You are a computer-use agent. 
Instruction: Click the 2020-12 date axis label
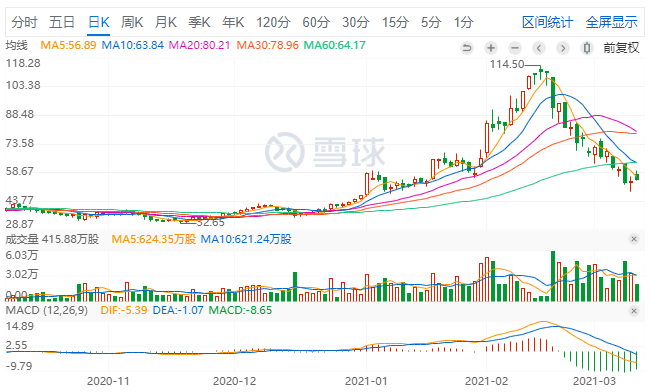[234, 381]
